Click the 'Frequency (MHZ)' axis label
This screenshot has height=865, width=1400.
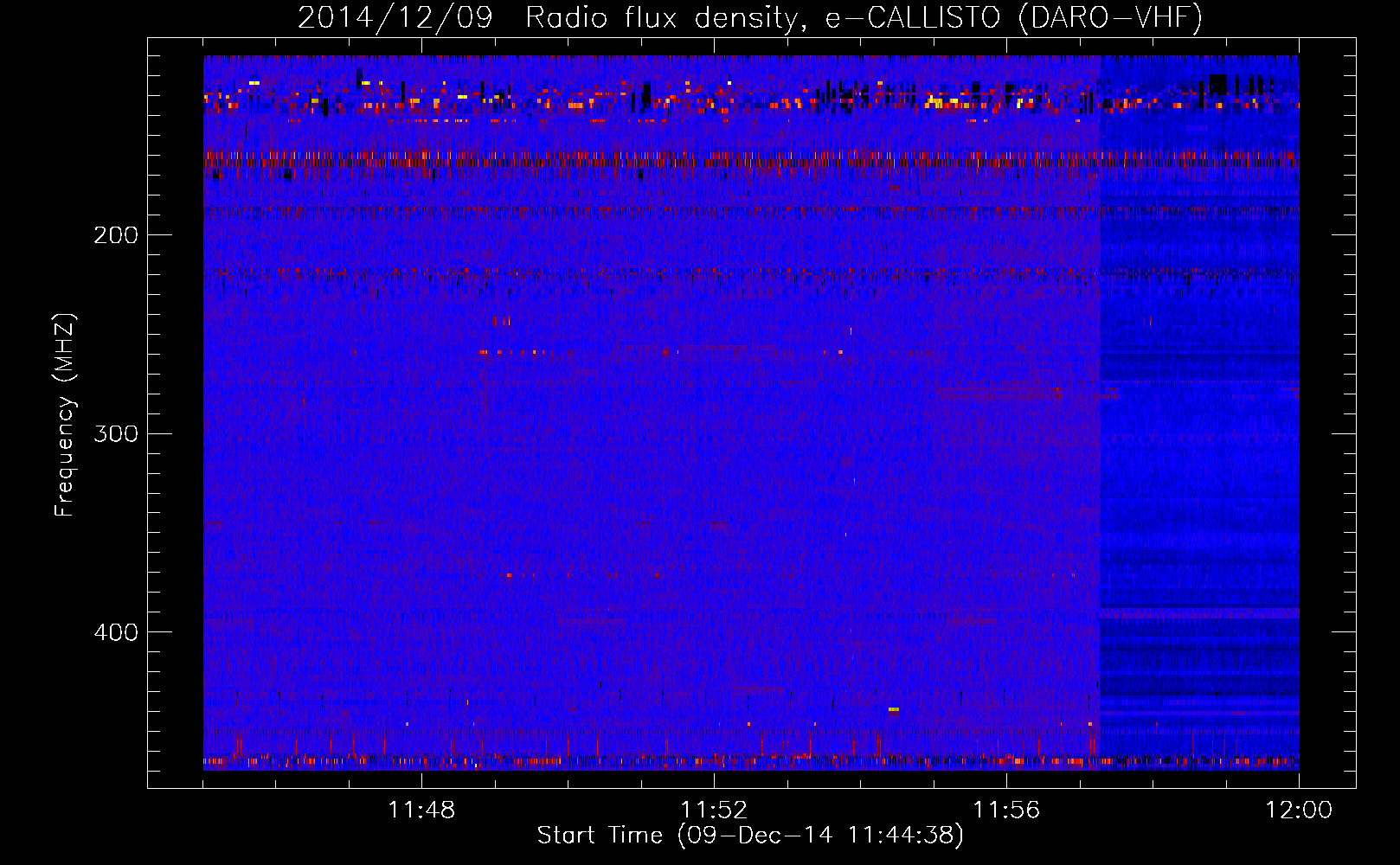pyautogui.click(x=65, y=414)
